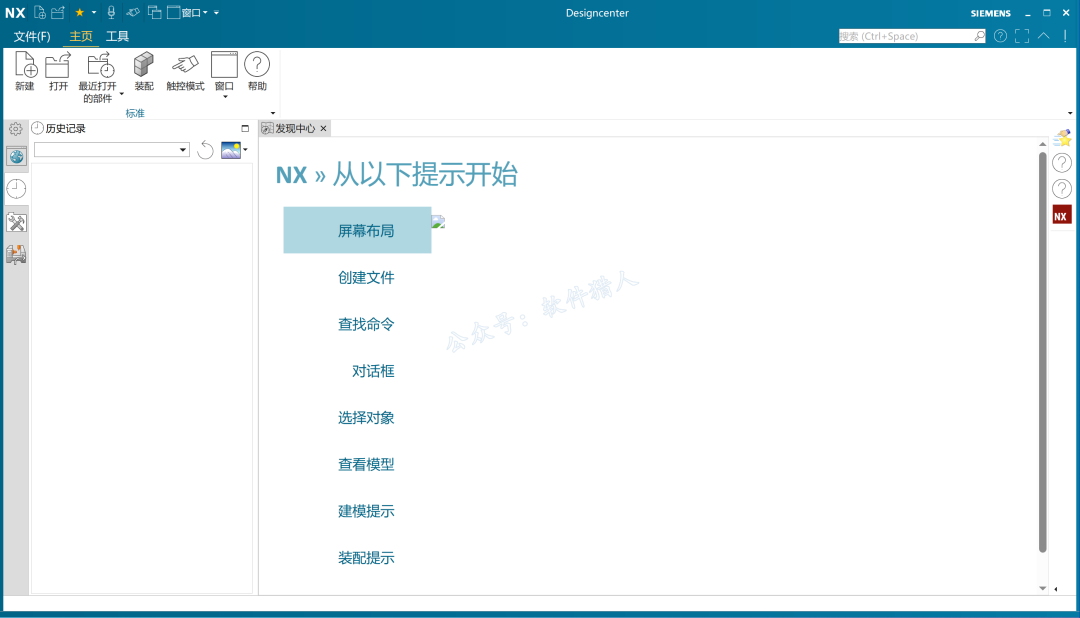Click the 打开 ribbon button
This screenshot has width=1080, height=618.
coord(58,72)
